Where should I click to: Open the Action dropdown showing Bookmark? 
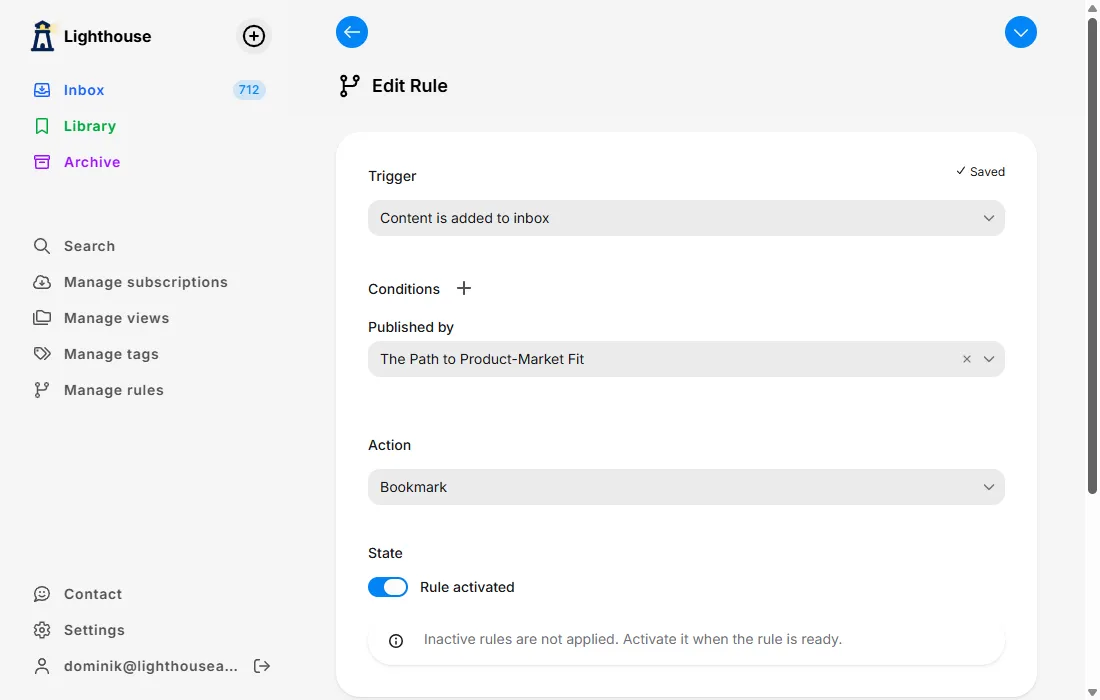point(686,487)
